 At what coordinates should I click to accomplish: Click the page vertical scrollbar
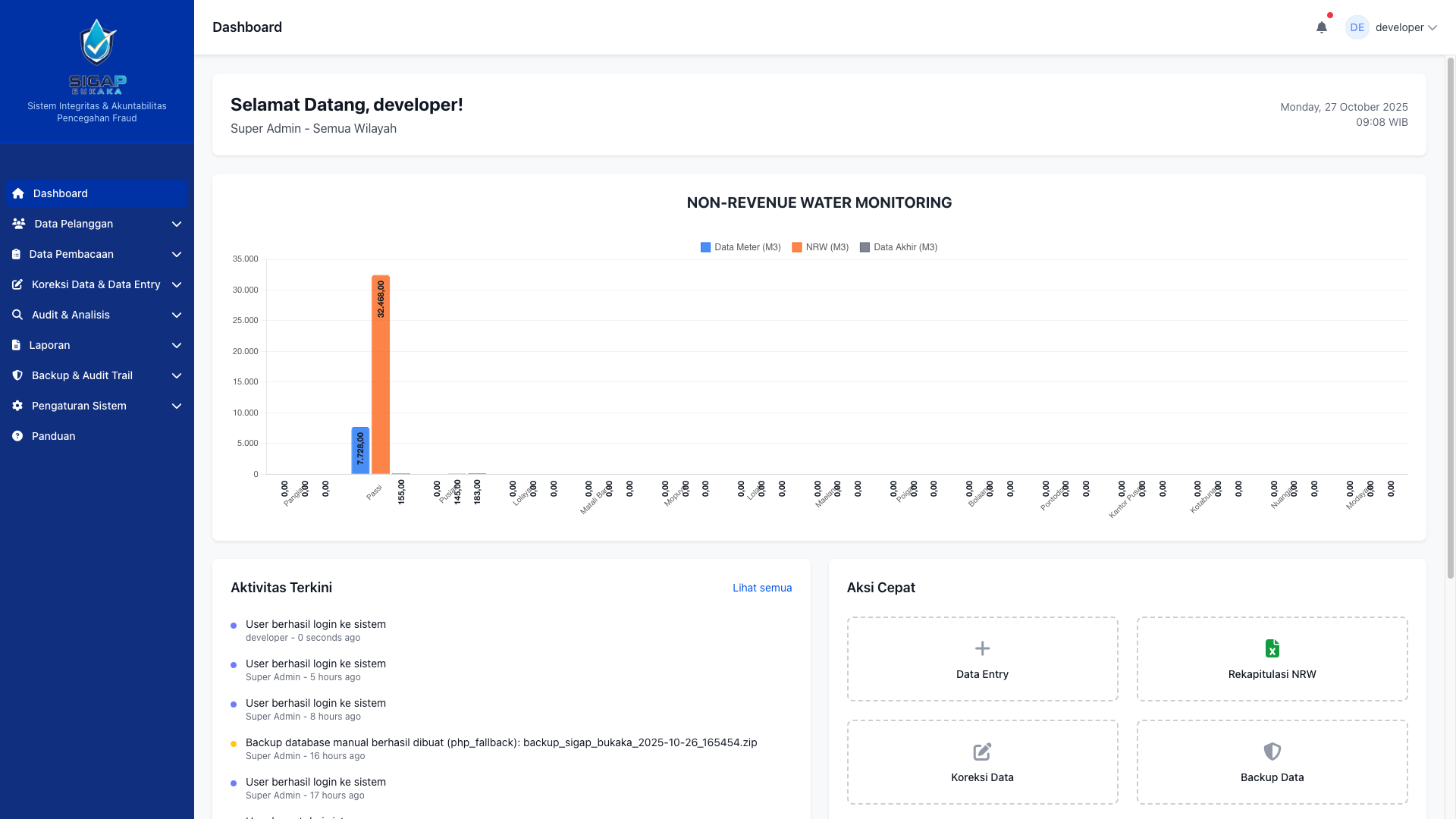[1450, 318]
